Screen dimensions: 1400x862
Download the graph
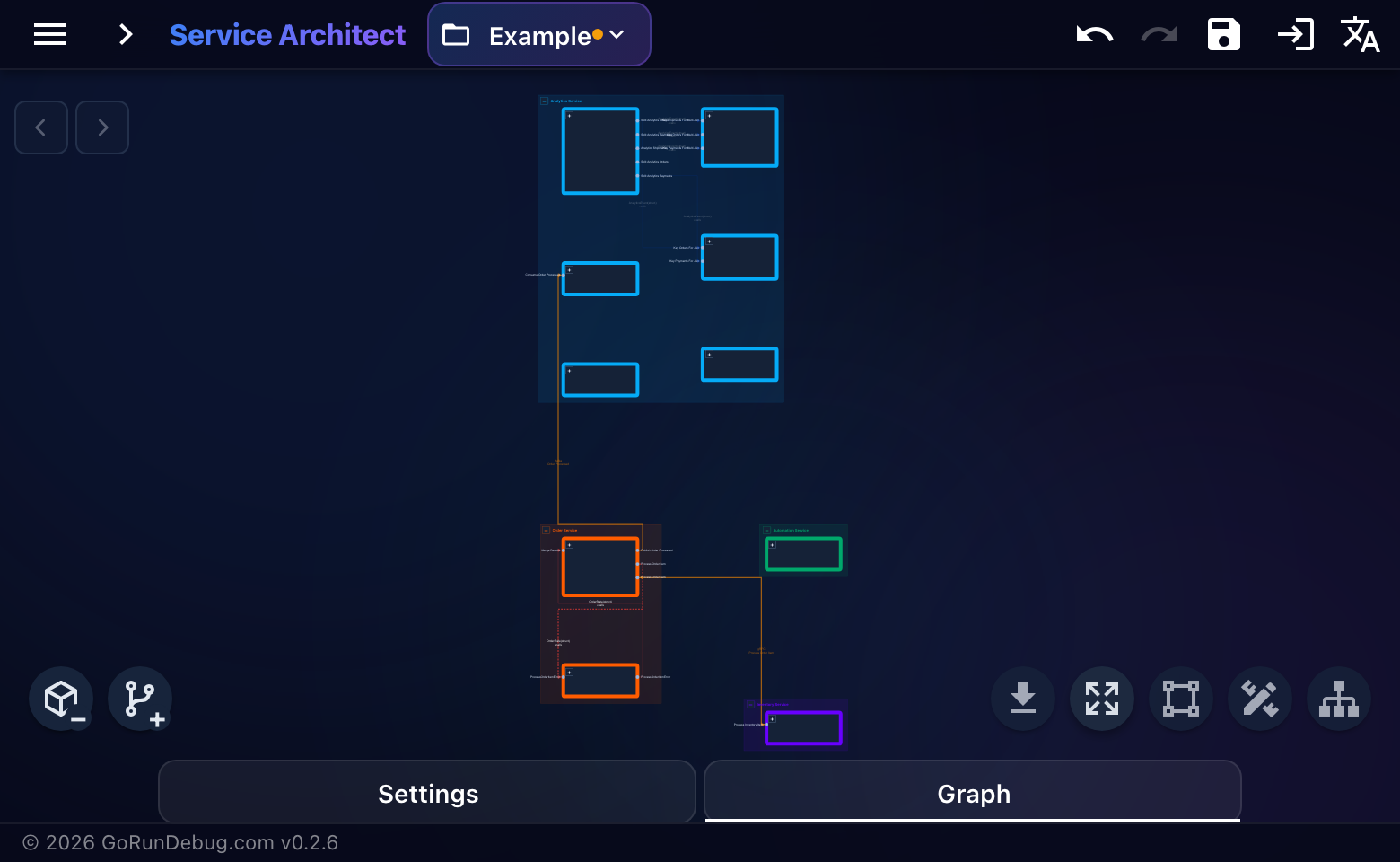(1023, 699)
